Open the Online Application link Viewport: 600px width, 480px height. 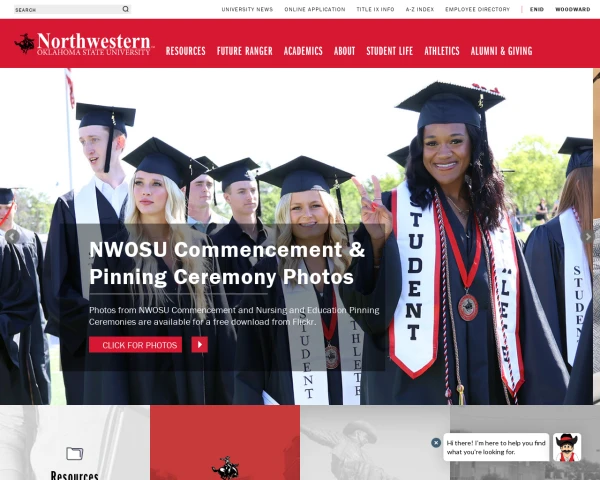[x=315, y=9]
